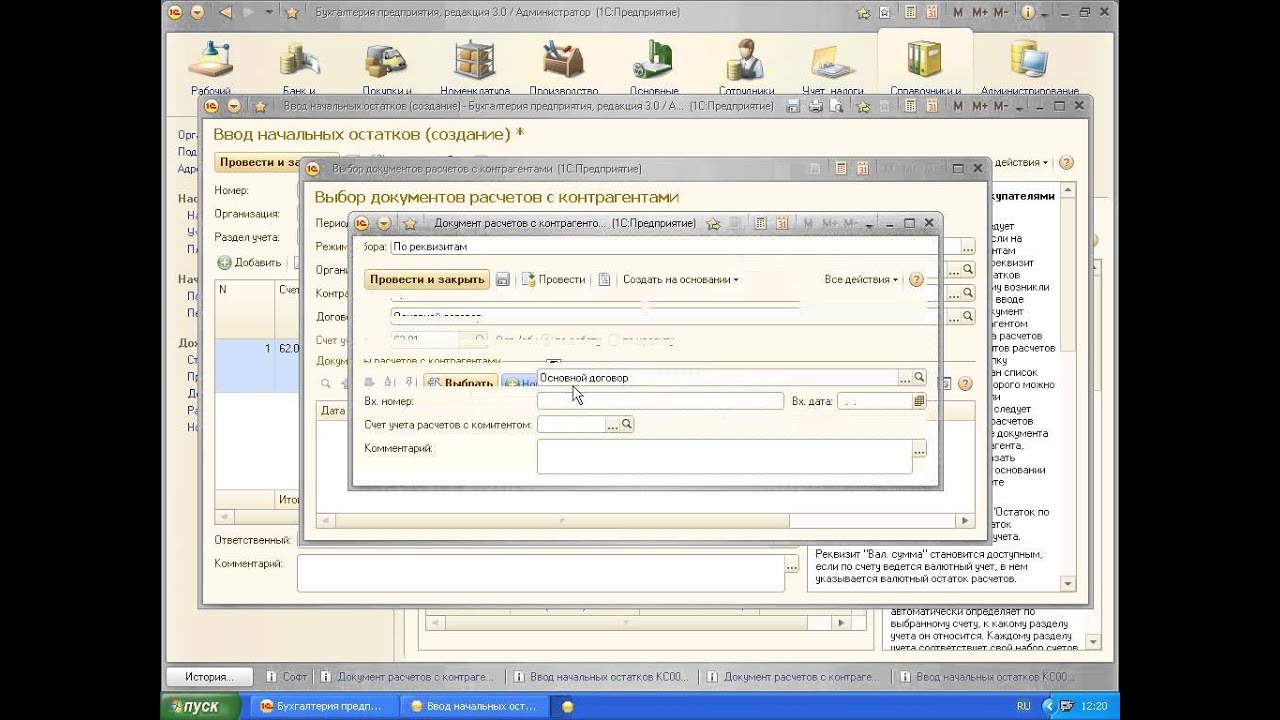Click the История... button at the bottom
1280x720 pixels.
point(207,677)
